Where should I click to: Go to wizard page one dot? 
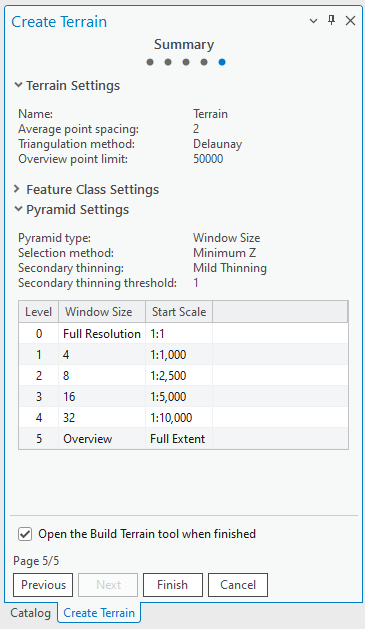pos(150,62)
